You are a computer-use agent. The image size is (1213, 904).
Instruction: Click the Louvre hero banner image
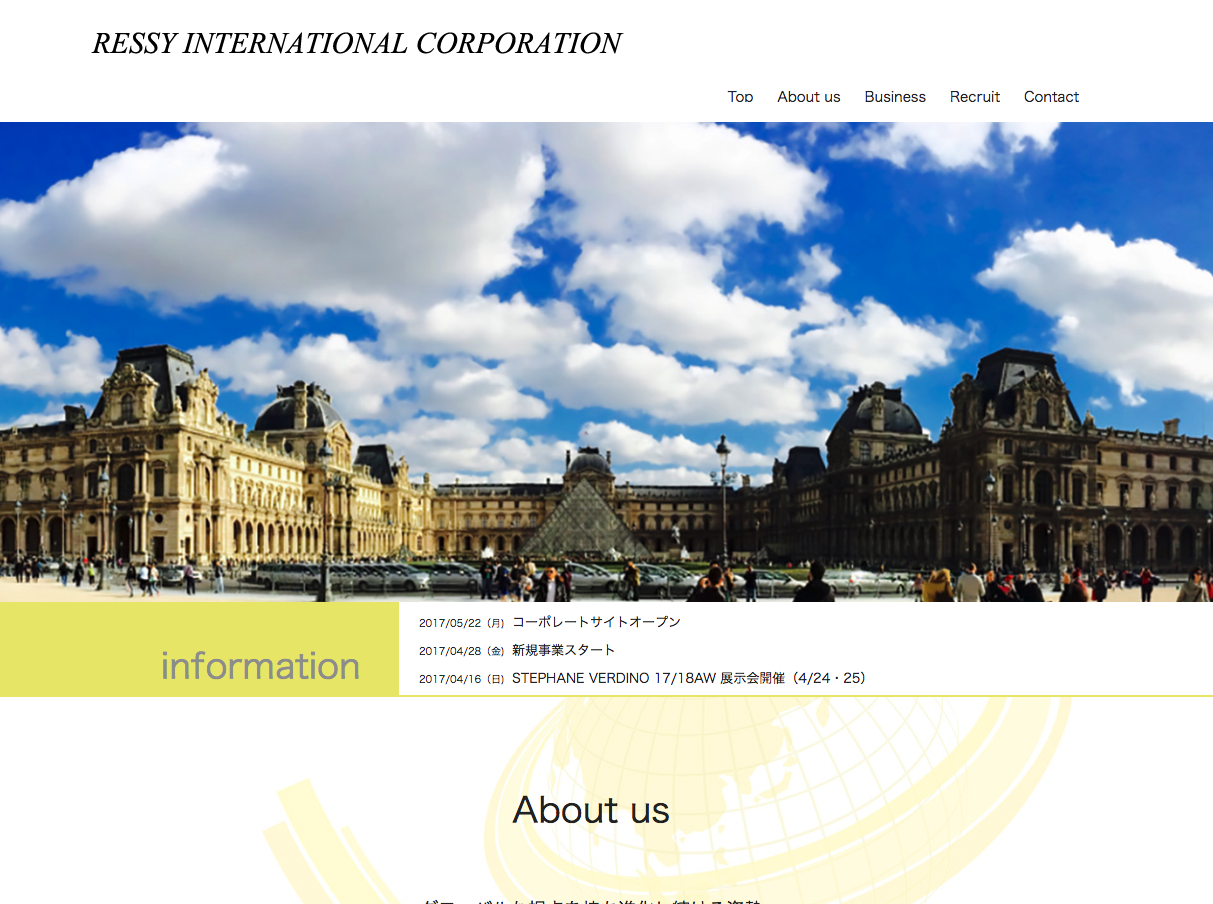pos(606,362)
